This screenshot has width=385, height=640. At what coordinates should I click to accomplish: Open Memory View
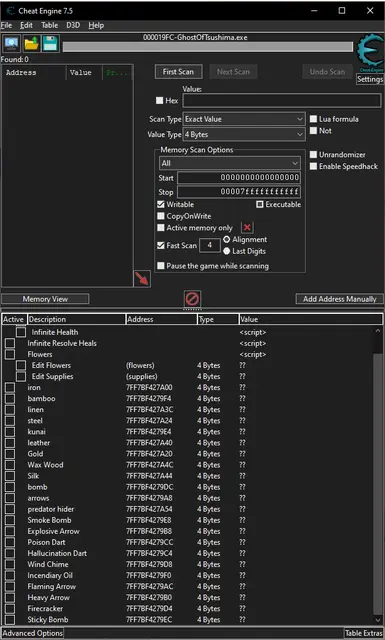pos(45,299)
